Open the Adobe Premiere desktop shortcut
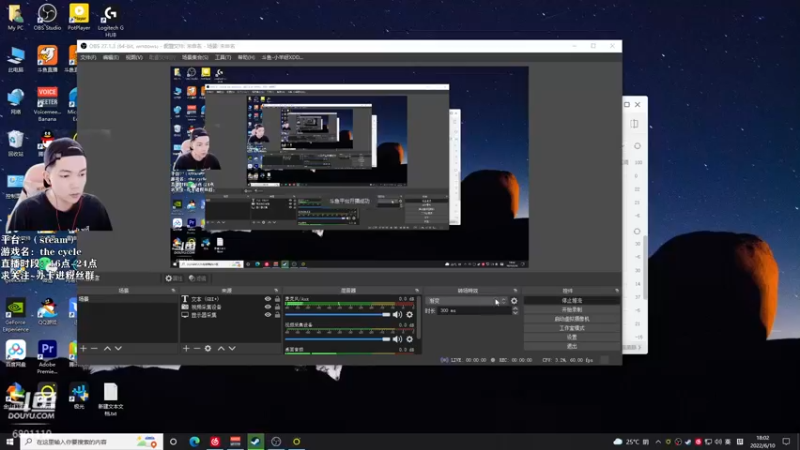 (x=47, y=357)
